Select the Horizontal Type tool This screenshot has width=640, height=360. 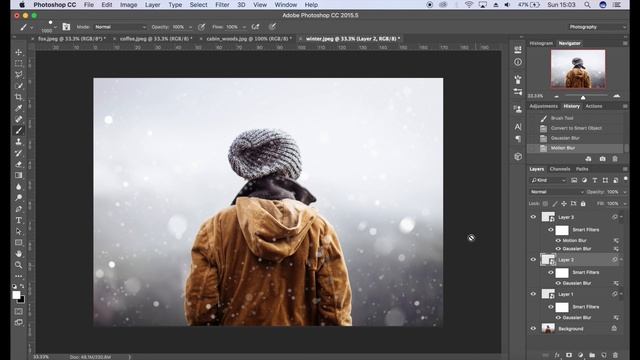coord(19,220)
